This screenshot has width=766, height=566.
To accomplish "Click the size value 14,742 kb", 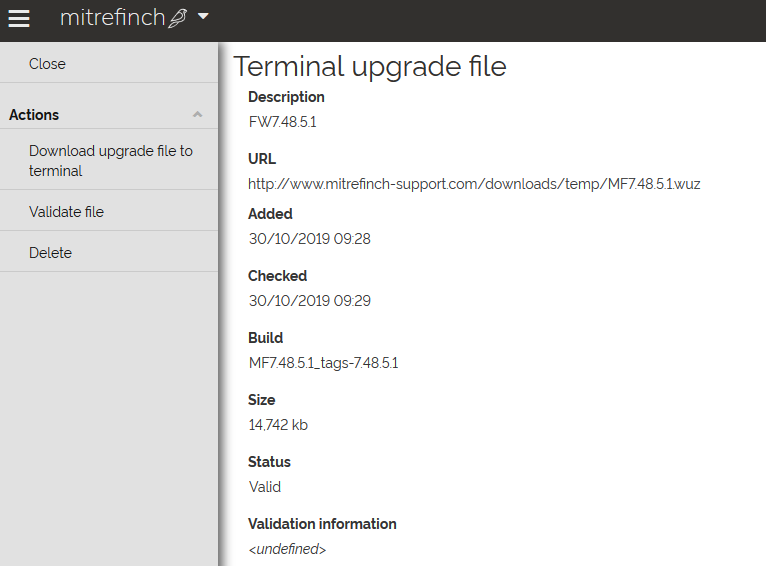I will pos(278,425).
